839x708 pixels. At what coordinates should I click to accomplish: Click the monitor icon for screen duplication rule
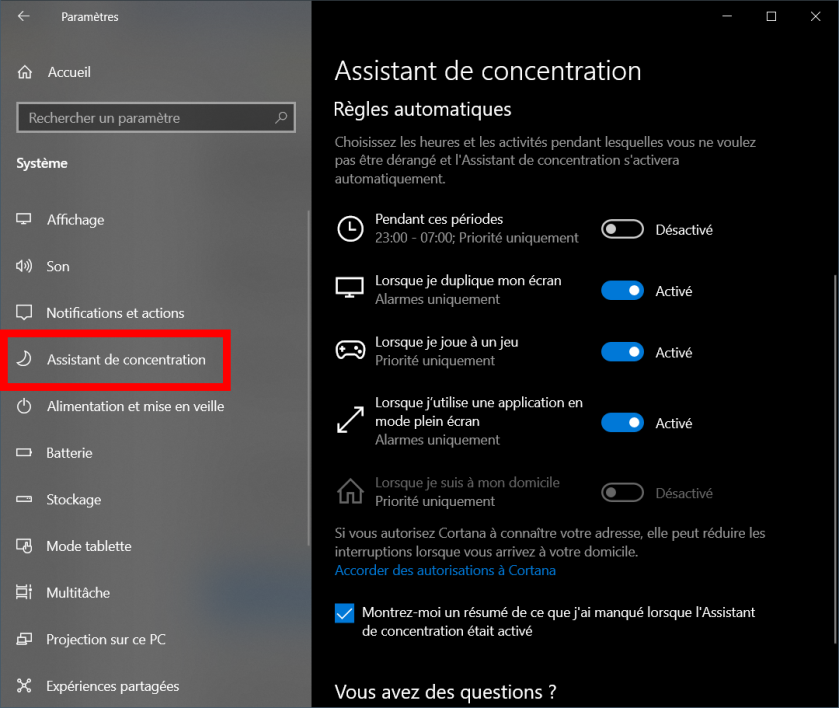point(349,287)
